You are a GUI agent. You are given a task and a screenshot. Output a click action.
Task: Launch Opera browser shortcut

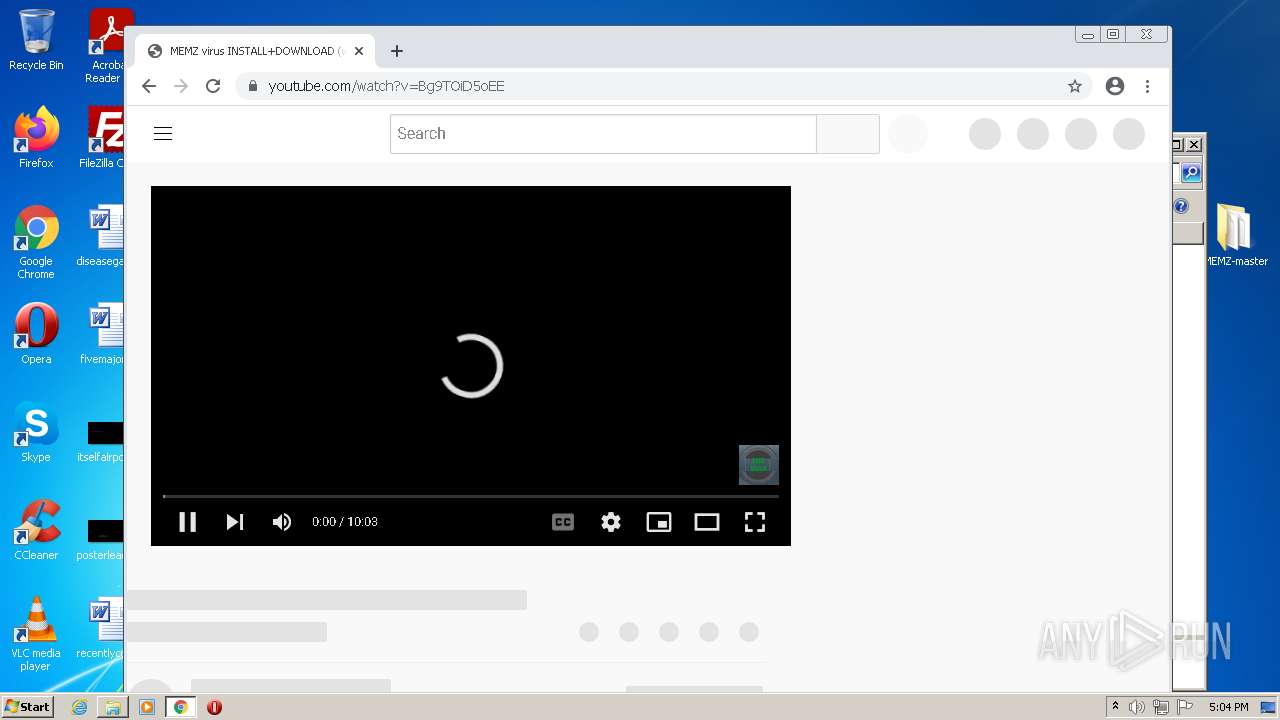[36, 334]
